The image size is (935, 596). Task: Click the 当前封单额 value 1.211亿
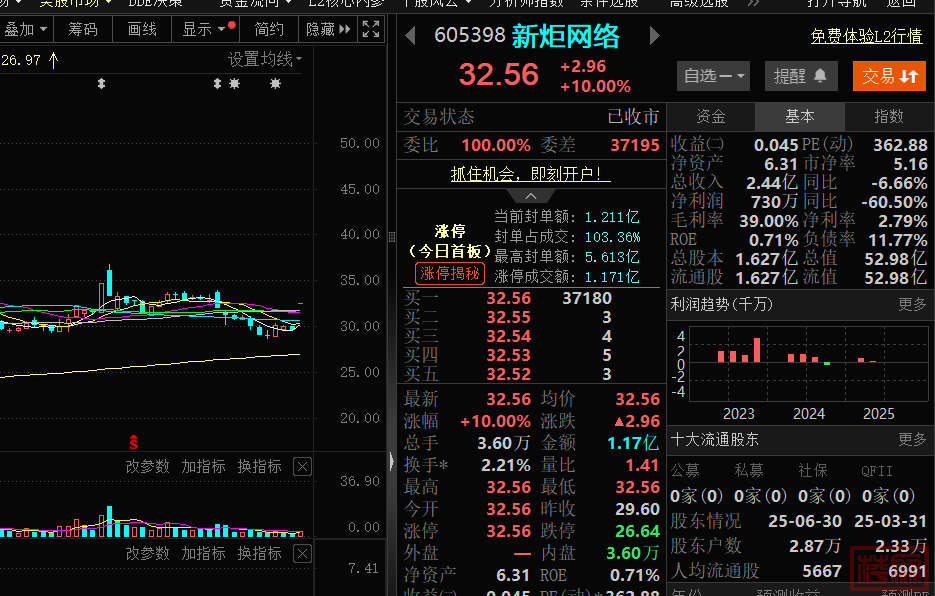pos(612,217)
